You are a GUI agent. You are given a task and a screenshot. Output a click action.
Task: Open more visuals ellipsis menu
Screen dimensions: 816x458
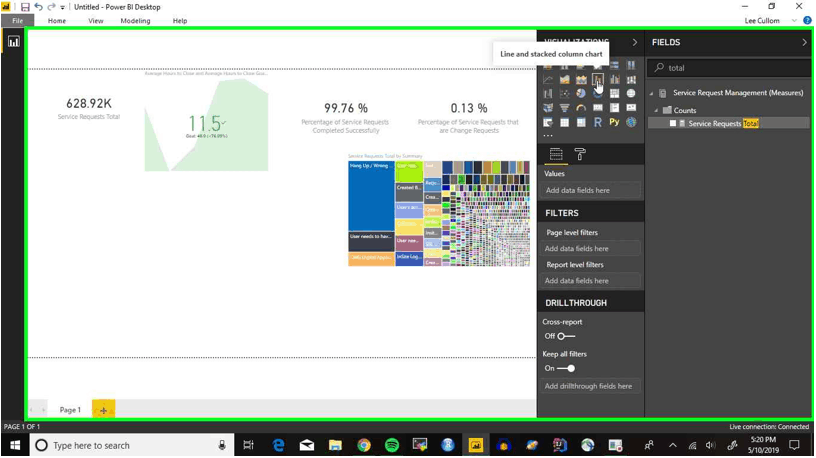point(548,136)
